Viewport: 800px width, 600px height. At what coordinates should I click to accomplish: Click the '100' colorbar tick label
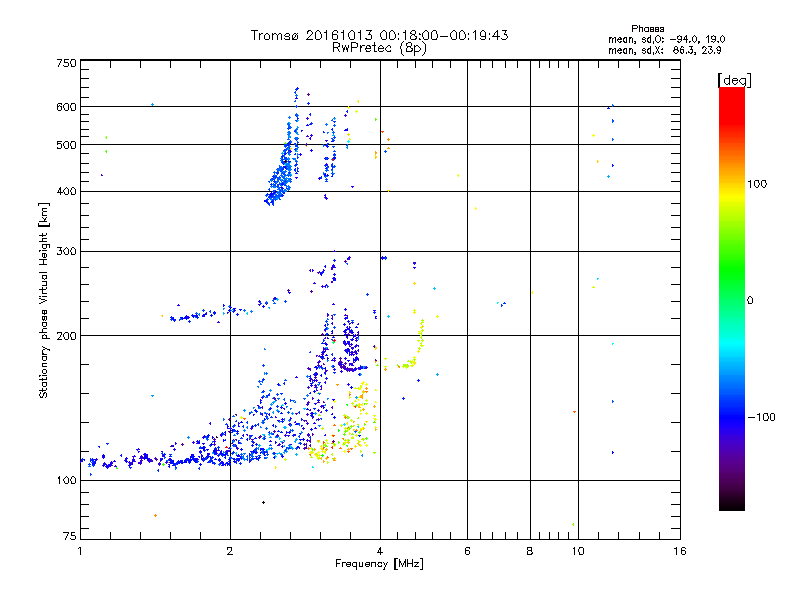click(757, 184)
